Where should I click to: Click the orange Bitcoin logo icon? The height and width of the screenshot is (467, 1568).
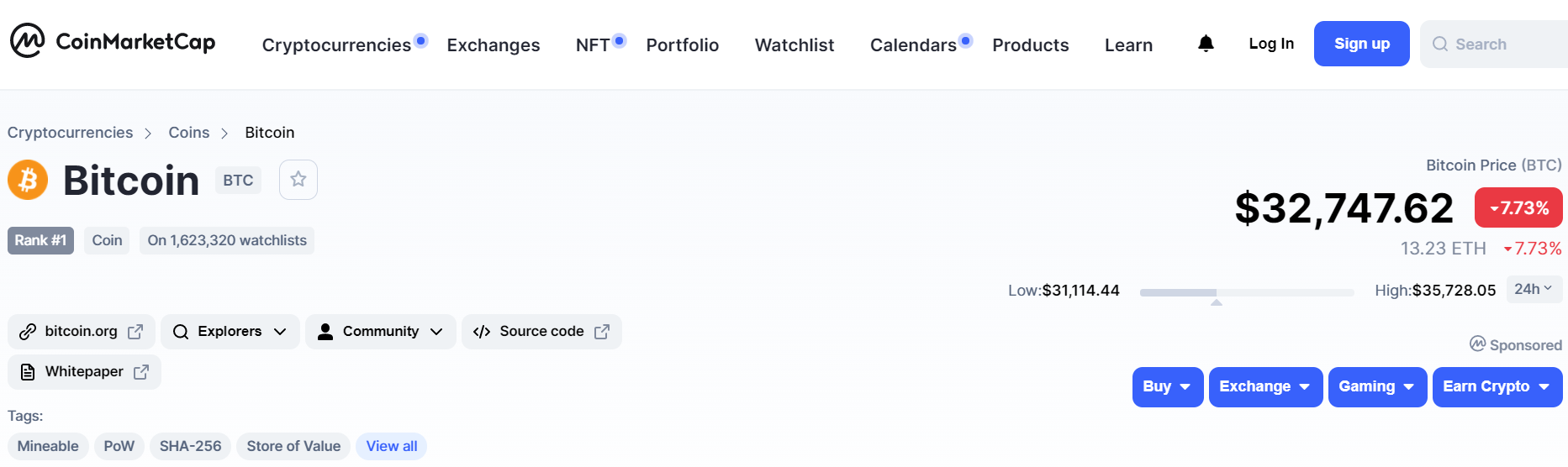(28, 180)
